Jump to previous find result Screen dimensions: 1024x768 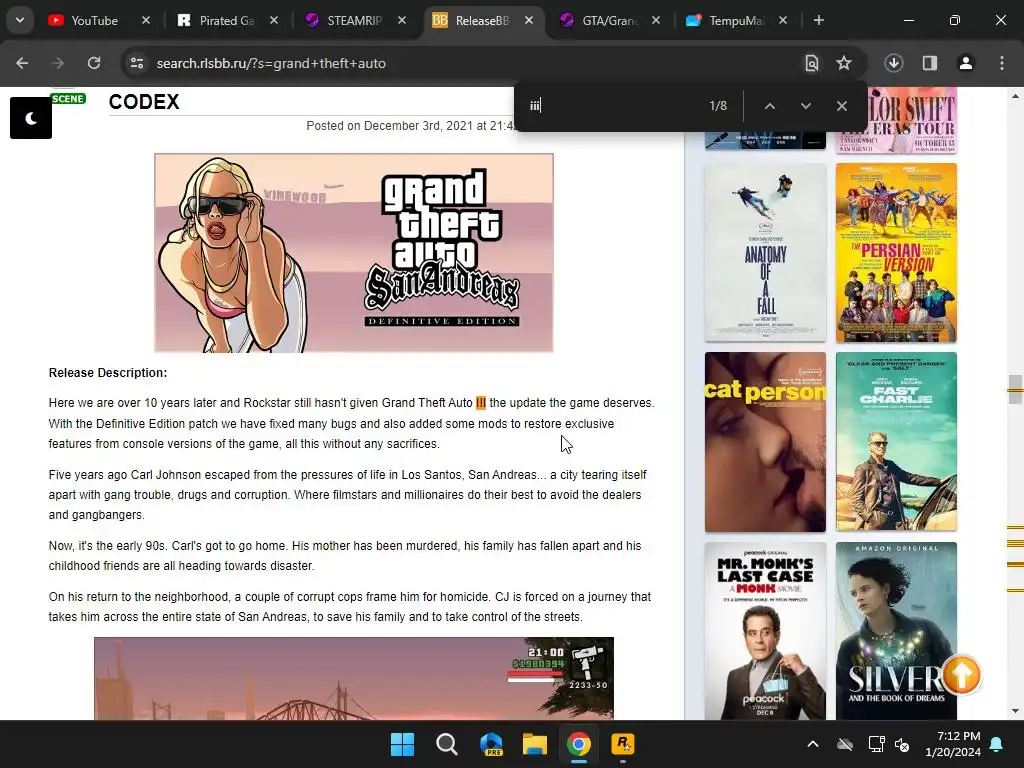click(770, 106)
